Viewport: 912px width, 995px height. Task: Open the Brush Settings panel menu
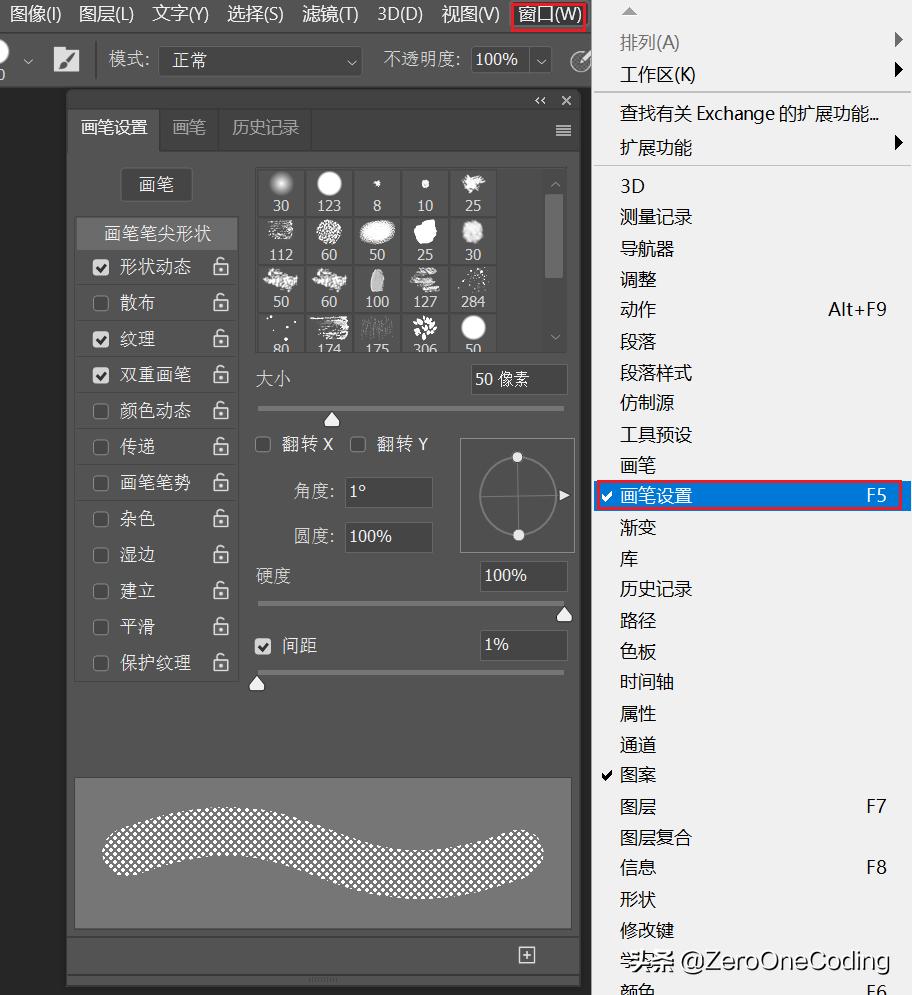pos(563,130)
